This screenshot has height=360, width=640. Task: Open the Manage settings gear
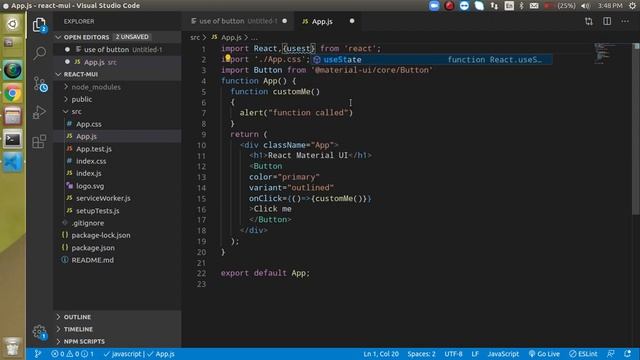[40, 332]
